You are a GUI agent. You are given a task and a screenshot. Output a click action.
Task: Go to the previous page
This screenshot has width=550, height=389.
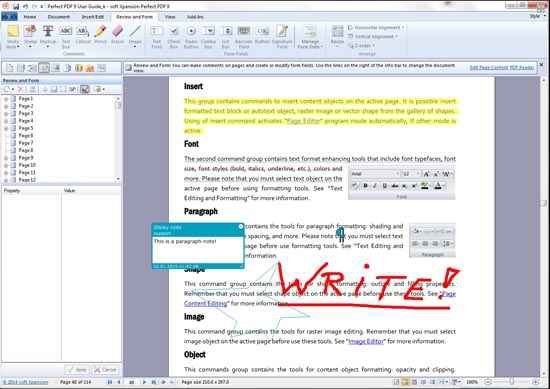coord(119,382)
